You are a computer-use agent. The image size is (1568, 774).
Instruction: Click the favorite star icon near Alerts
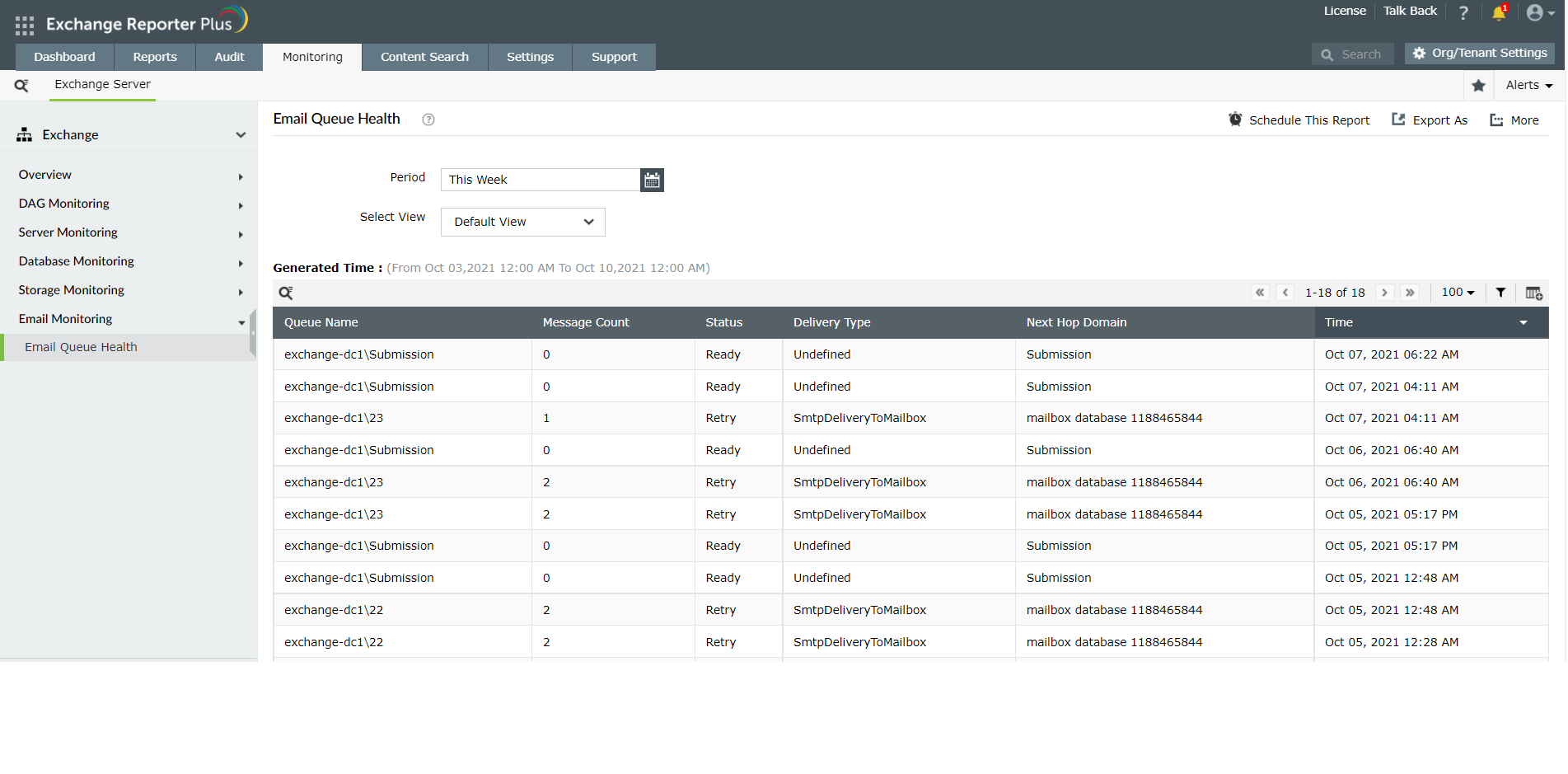click(1477, 85)
